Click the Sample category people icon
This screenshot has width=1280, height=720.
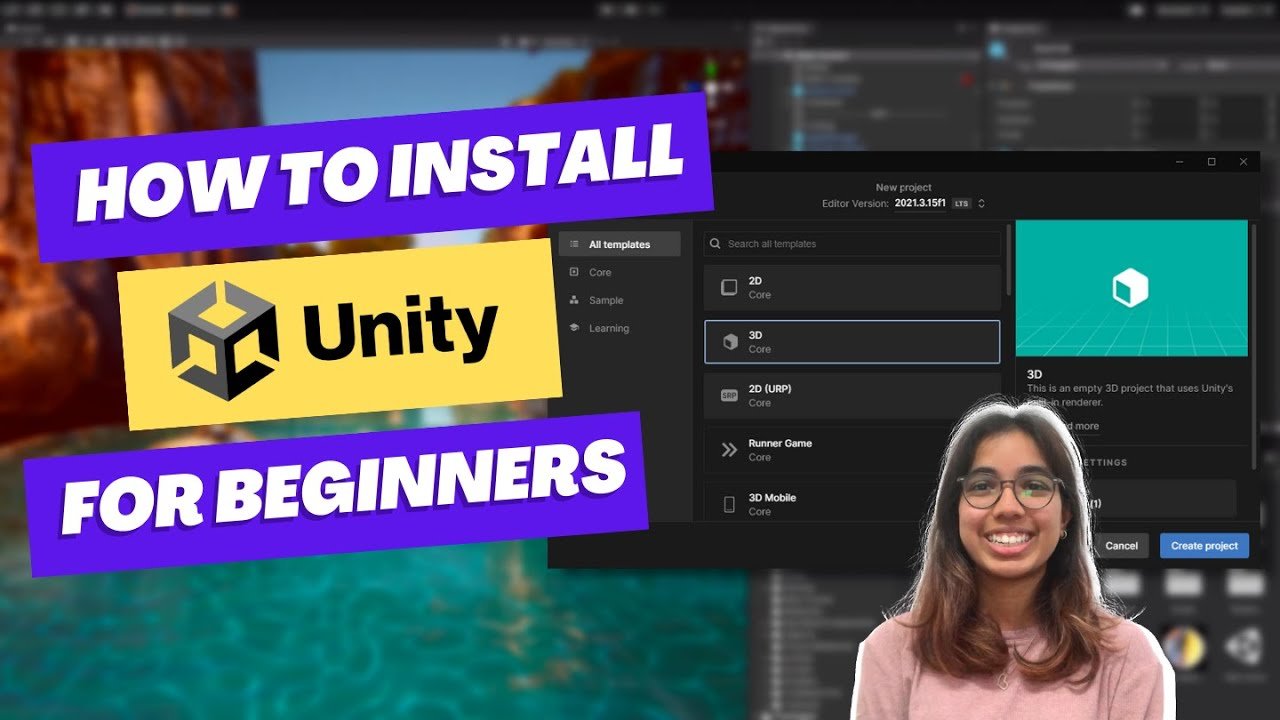pos(574,300)
